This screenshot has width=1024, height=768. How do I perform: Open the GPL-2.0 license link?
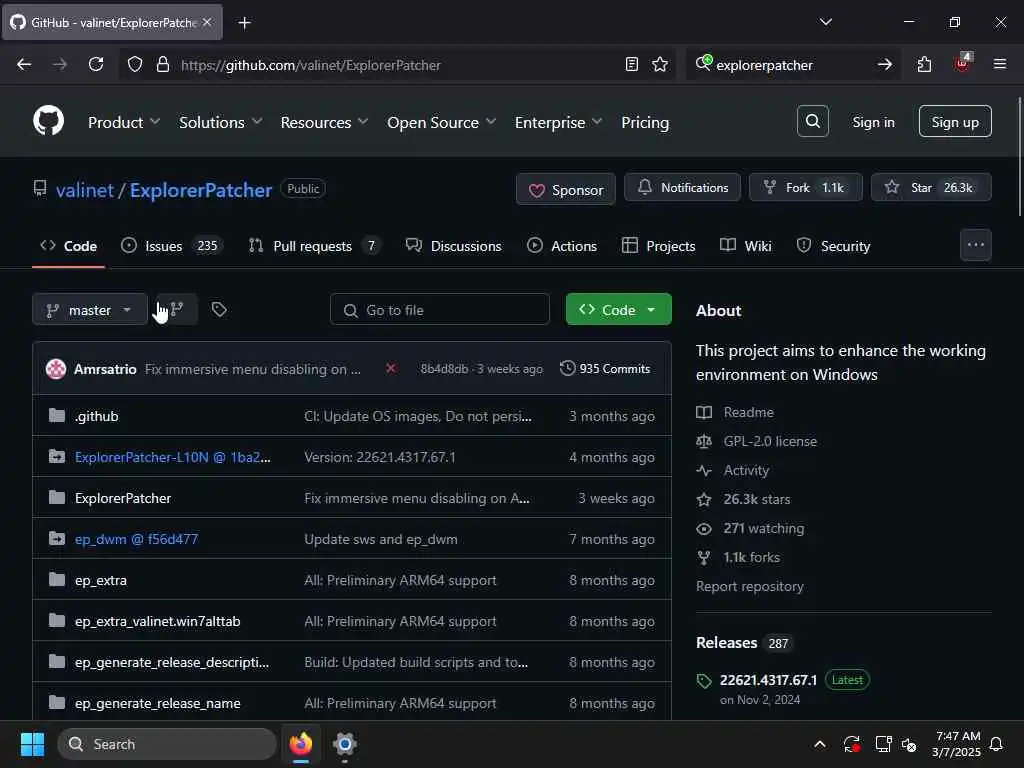tap(770, 441)
